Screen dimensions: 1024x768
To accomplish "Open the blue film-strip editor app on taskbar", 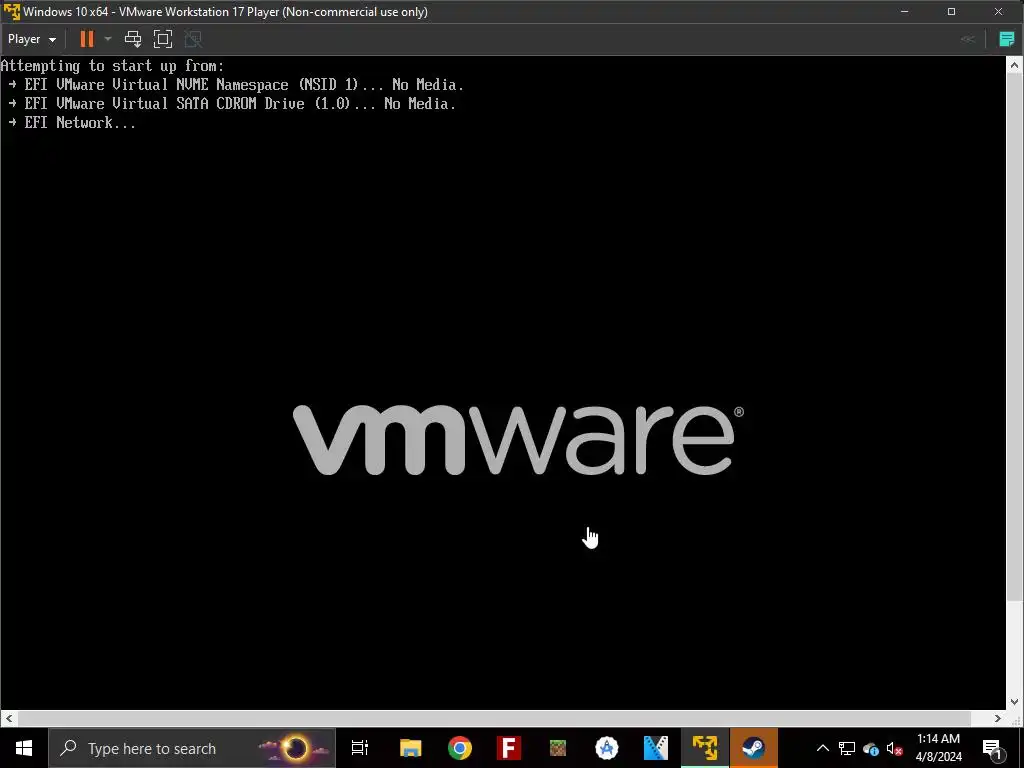I will tap(656, 748).
